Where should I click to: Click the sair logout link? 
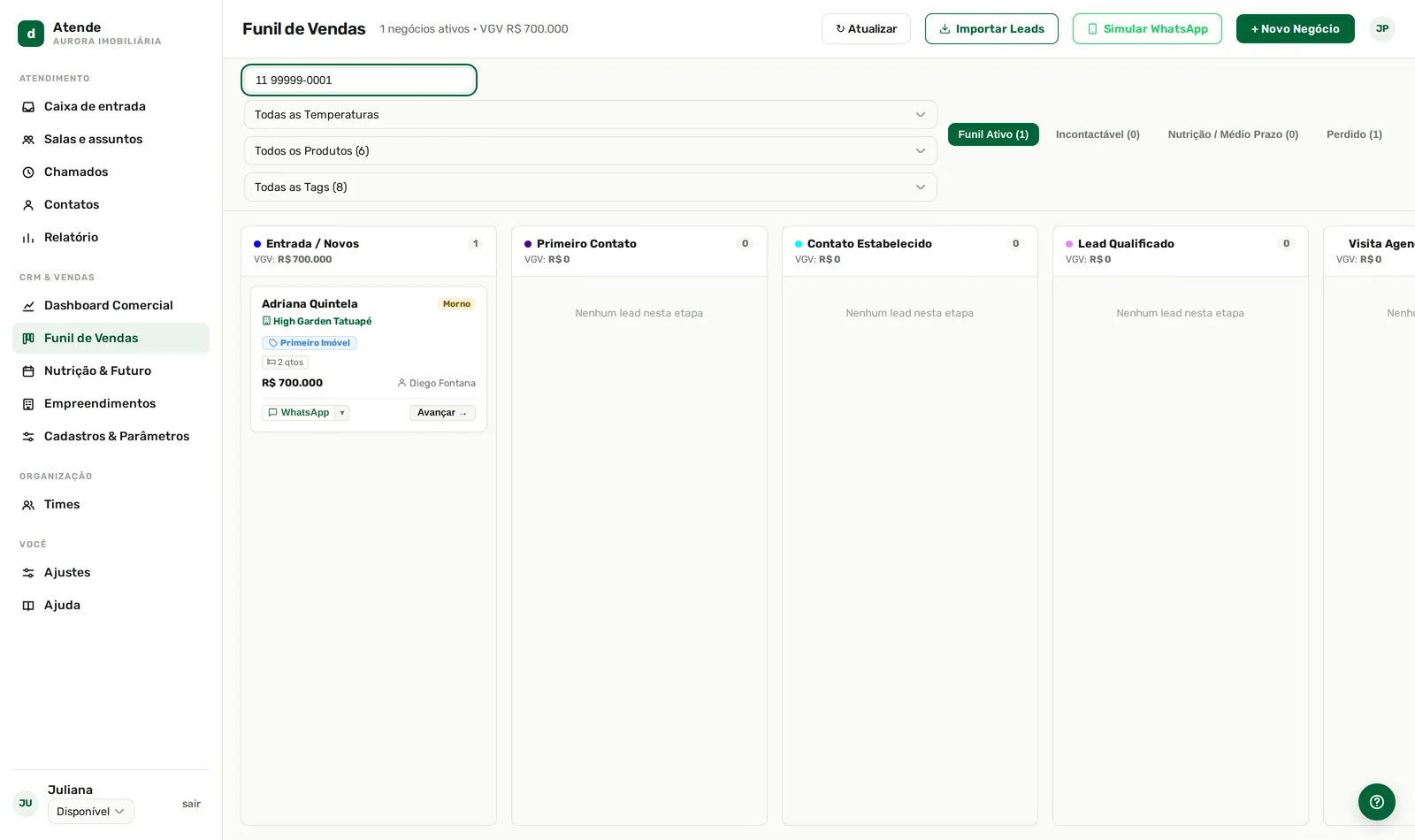point(191,805)
